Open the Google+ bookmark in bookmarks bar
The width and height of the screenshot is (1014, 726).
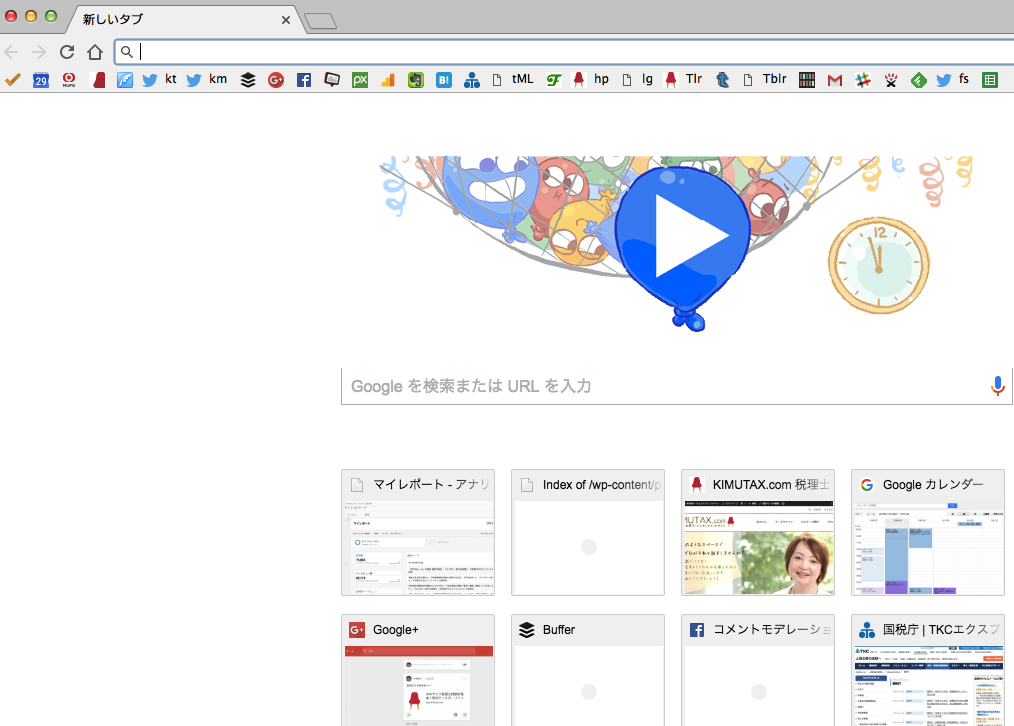point(276,80)
